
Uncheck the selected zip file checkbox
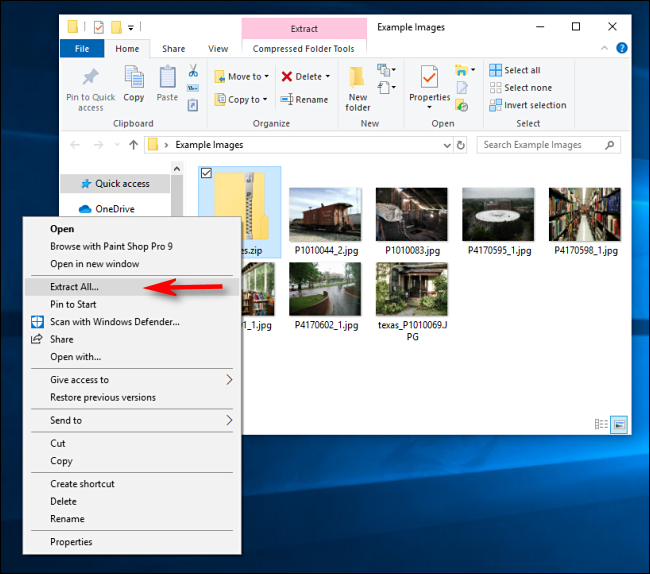click(206, 173)
